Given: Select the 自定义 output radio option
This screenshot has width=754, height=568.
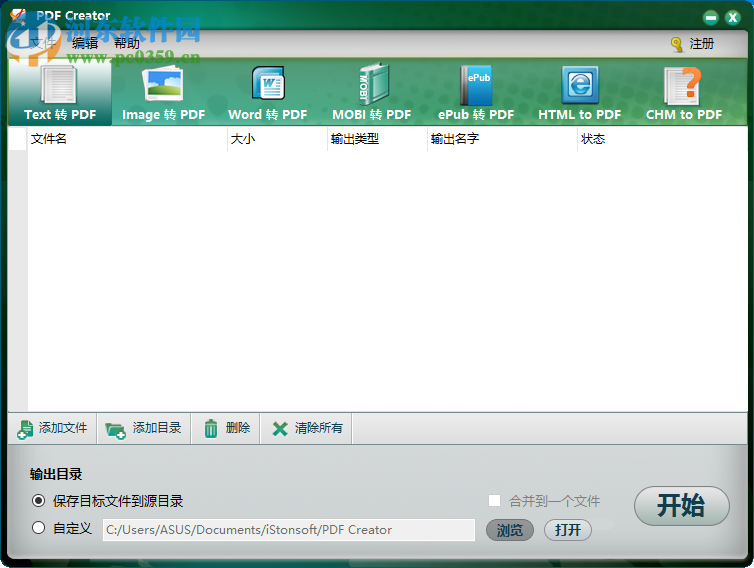Looking at the screenshot, I should pos(38,528).
